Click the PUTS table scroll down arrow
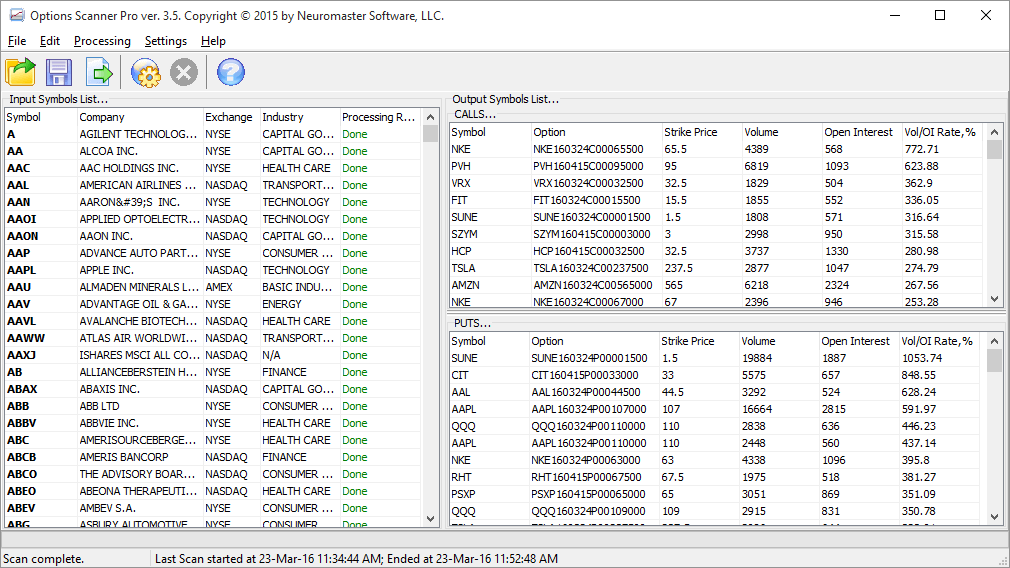The width and height of the screenshot is (1010, 568). coord(995,516)
